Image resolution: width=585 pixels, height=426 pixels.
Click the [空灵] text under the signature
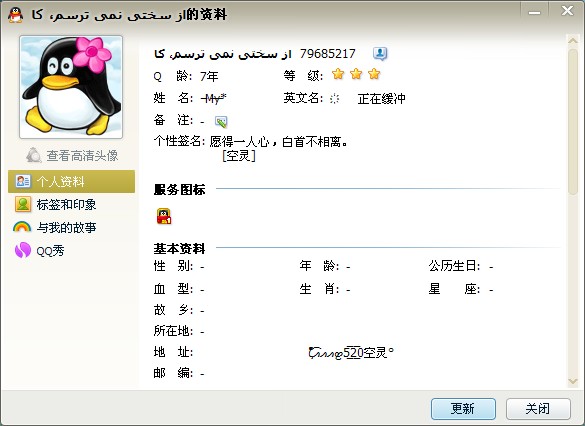[239, 156]
